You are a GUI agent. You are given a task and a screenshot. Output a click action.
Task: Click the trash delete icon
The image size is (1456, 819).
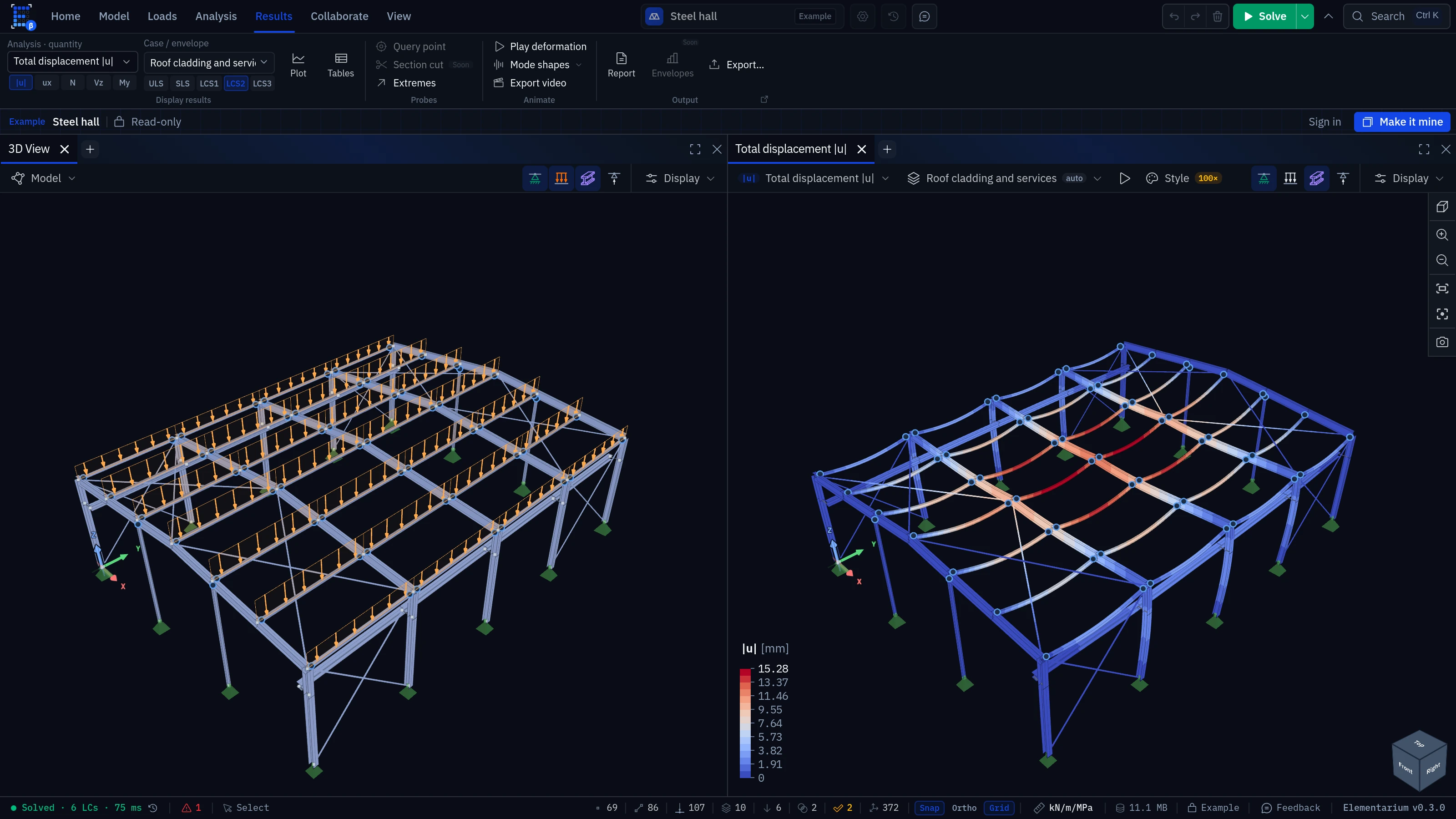[1218, 16]
